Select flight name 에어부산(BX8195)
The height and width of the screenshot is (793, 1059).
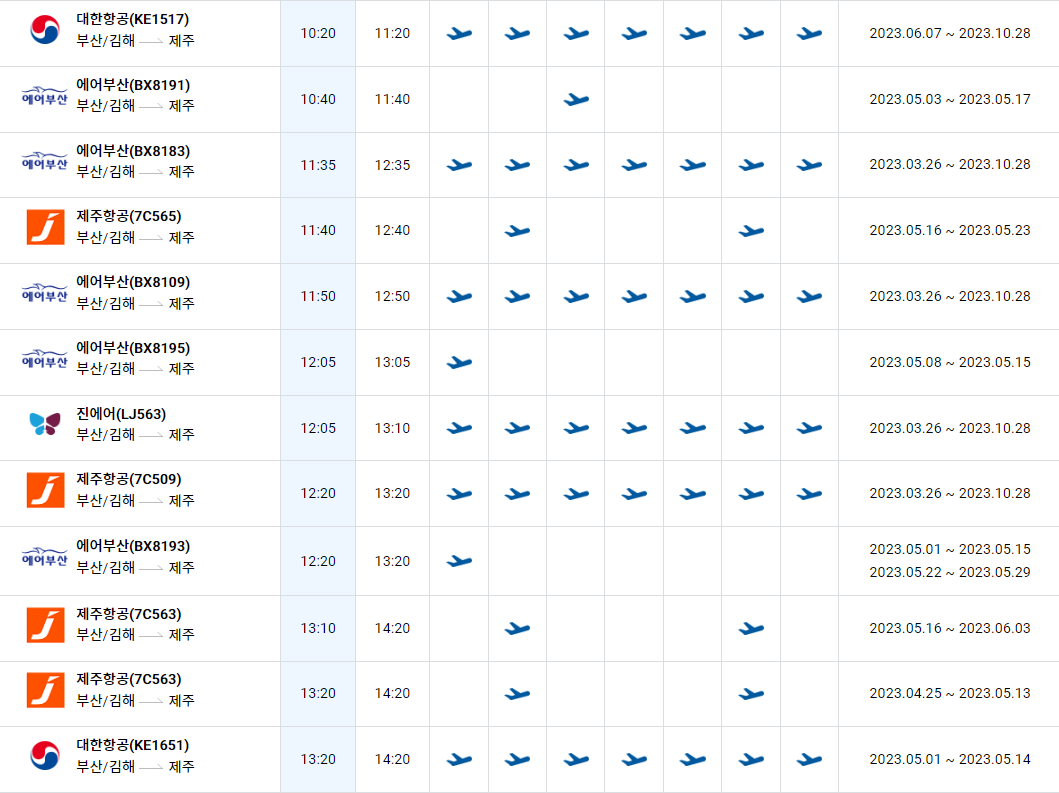(133, 348)
